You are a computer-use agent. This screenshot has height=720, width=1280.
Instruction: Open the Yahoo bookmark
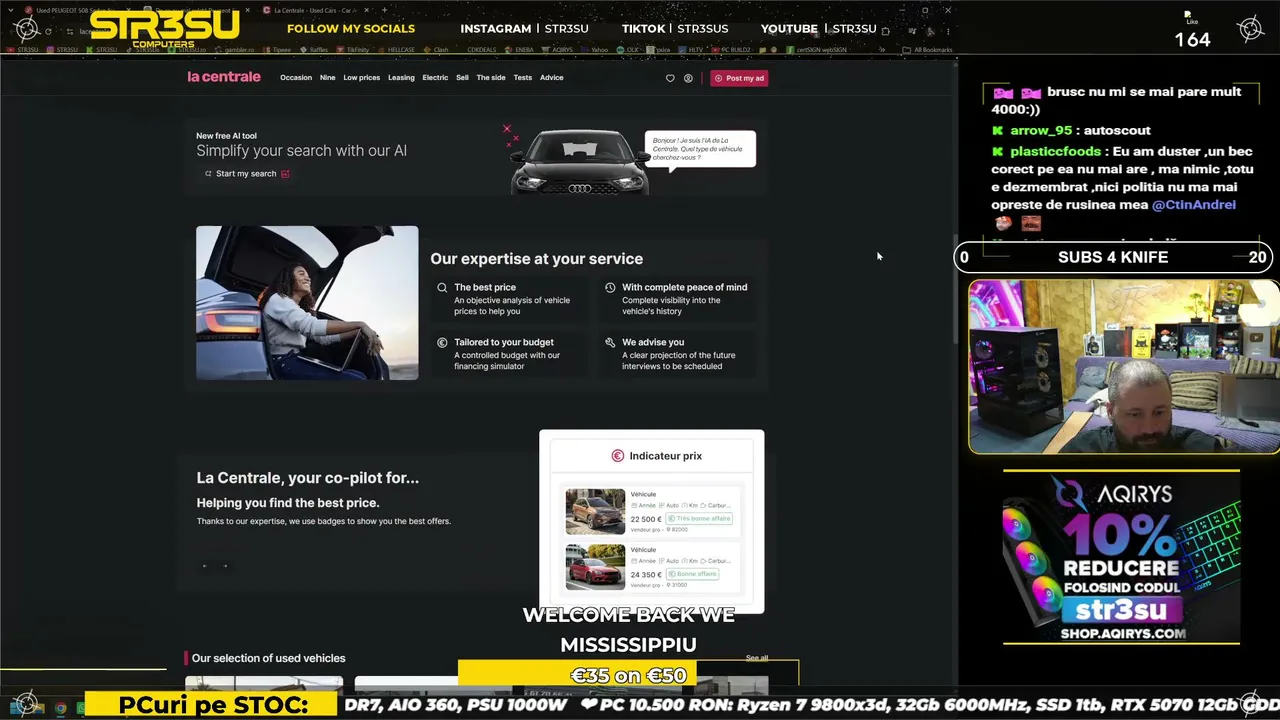coord(595,50)
